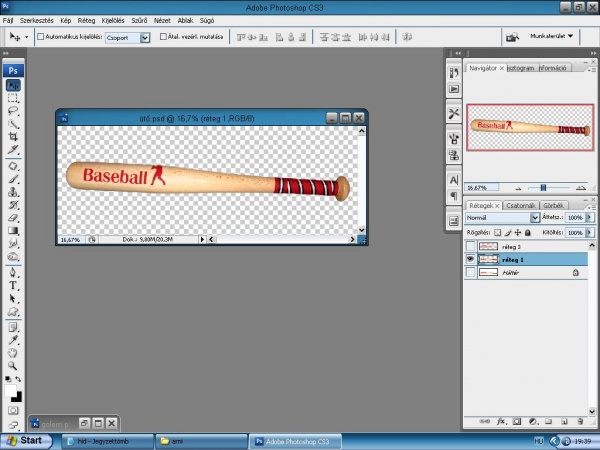
Task: Click the layer styles fx icon
Action: 501,421
